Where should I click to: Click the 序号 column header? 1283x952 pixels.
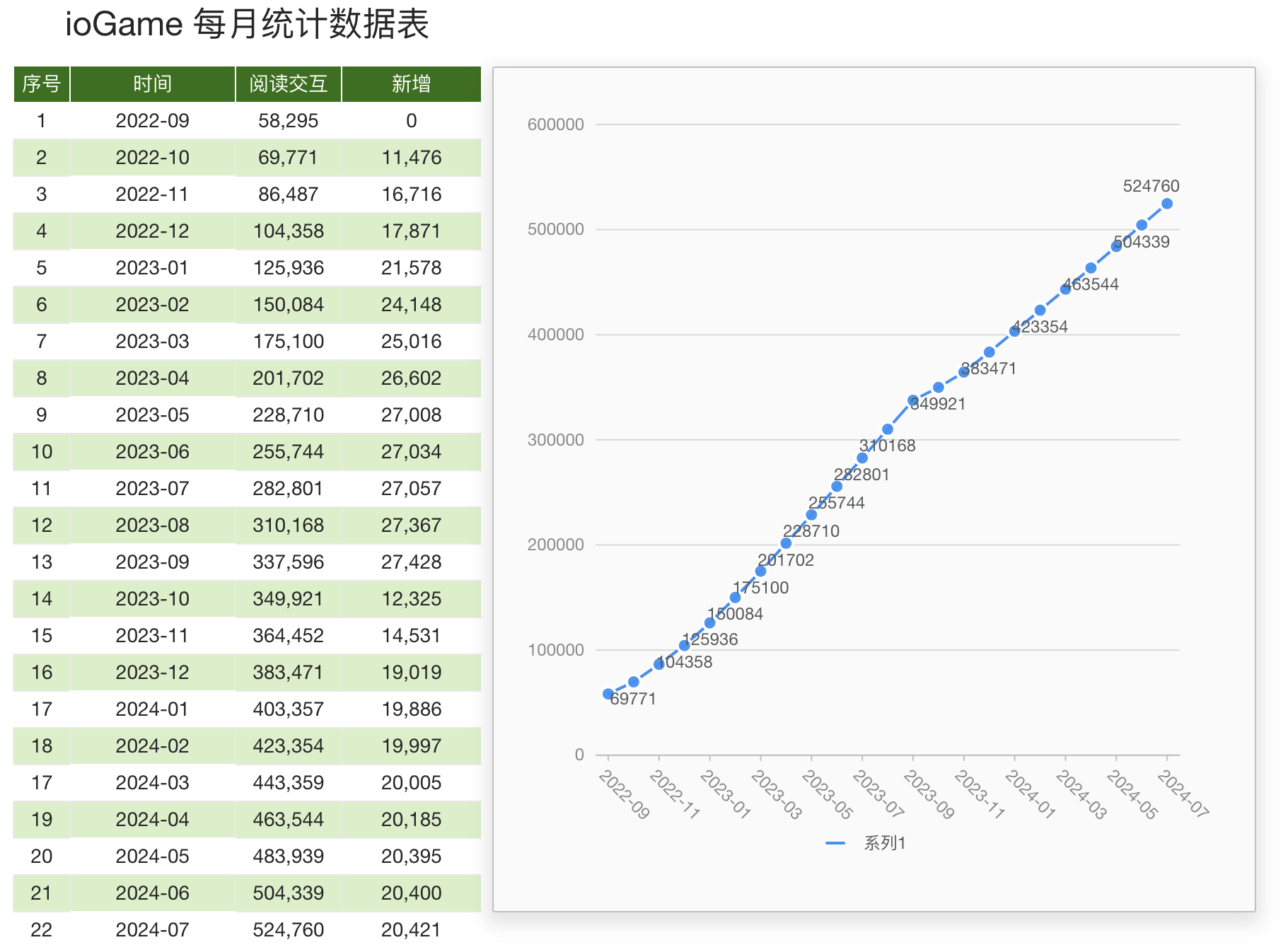tap(42, 84)
